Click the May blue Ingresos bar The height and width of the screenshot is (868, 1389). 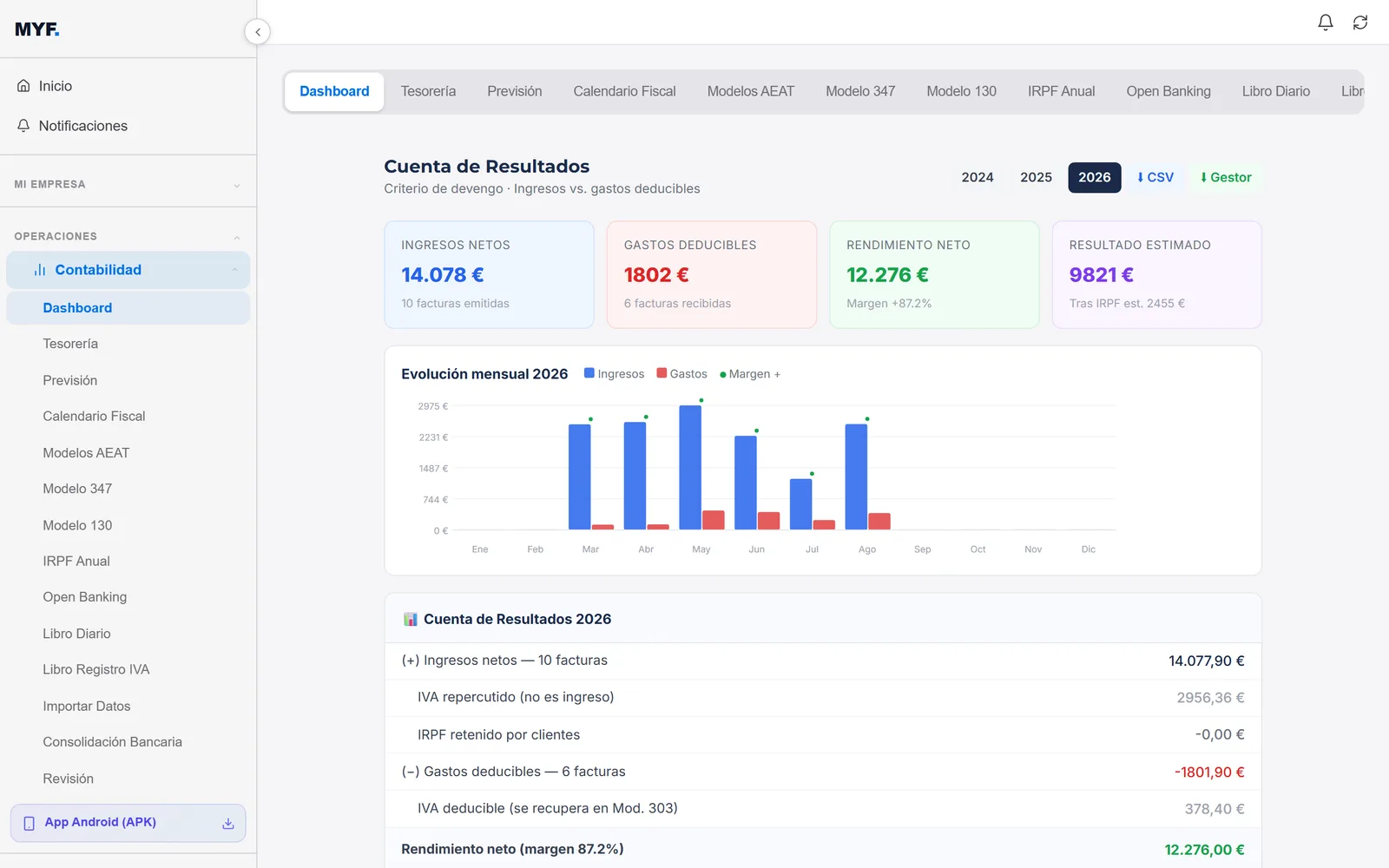click(x=690, y=468)
